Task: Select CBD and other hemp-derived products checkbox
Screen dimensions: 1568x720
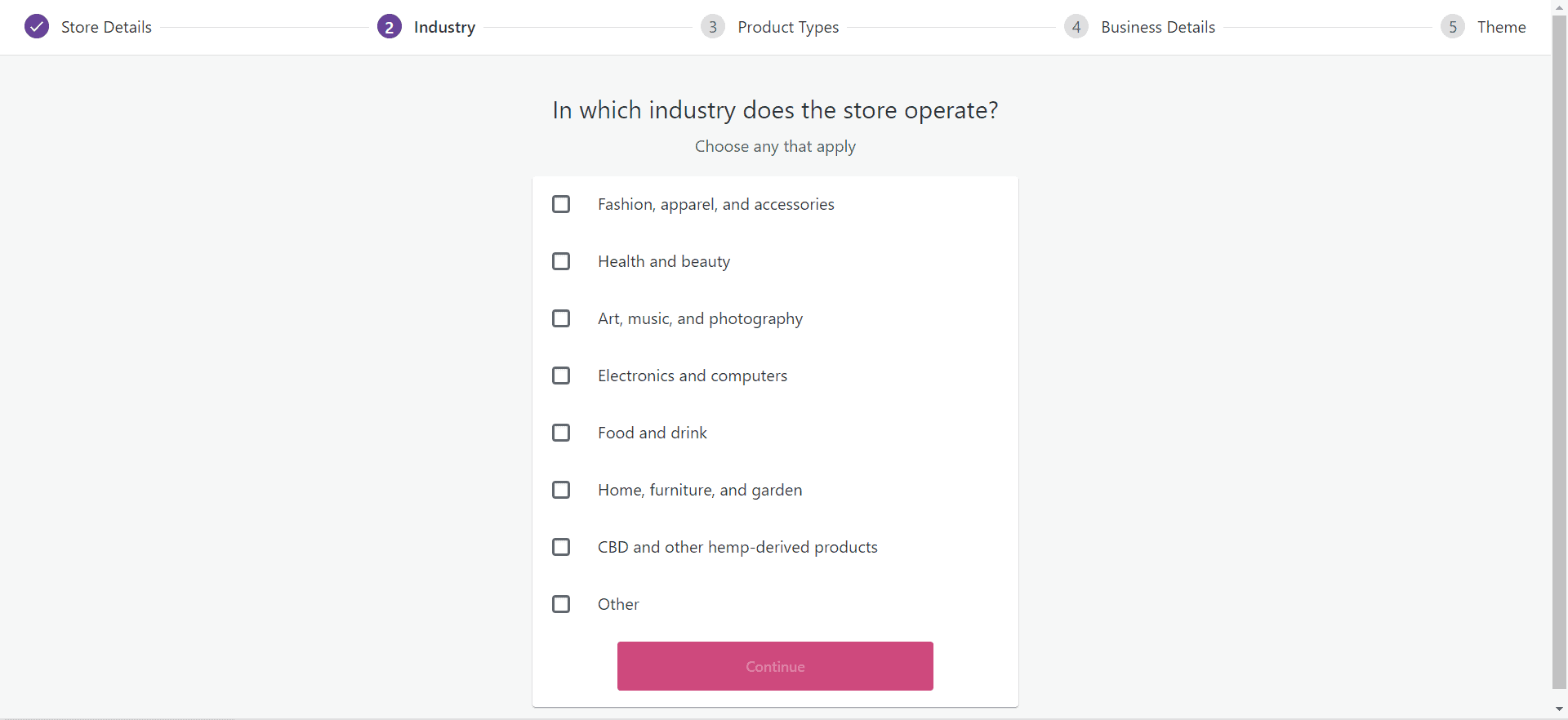Action: coord(561,547)
